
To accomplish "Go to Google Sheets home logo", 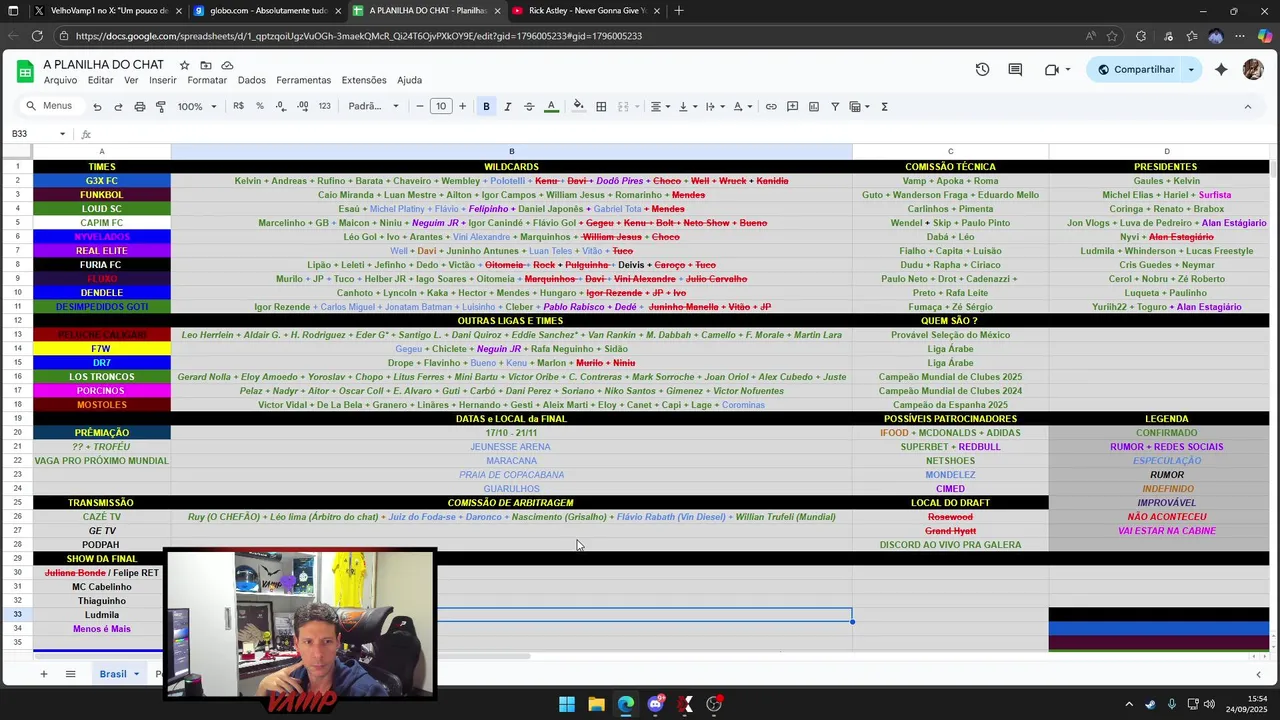I will [x=25, y=71].
